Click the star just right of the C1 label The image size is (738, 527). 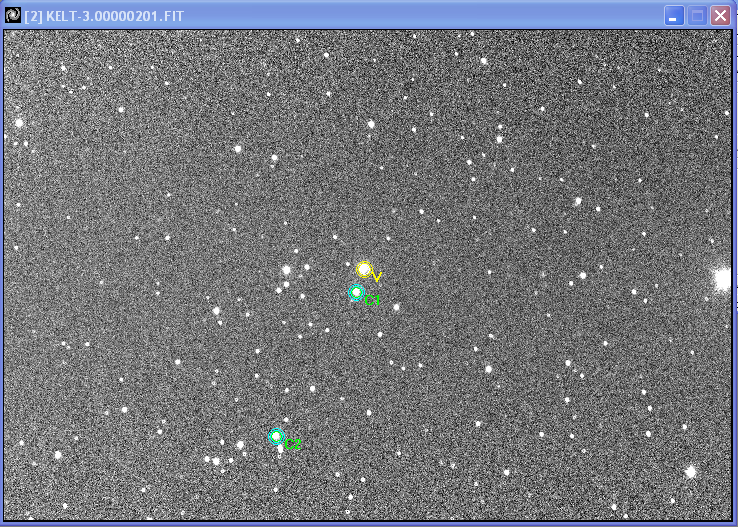point(396,307)
